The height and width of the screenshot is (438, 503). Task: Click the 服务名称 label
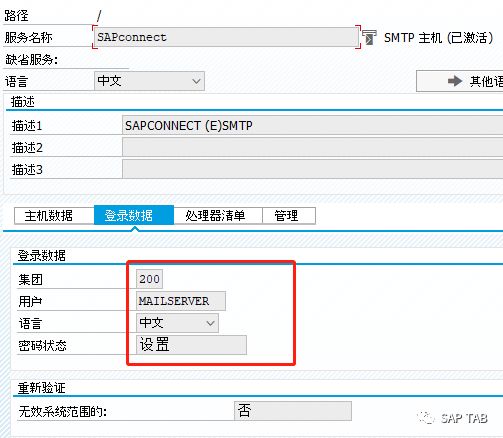(28, 37)
